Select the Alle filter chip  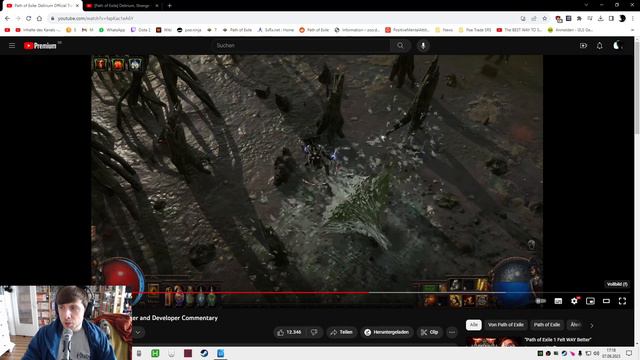[473, 325]
